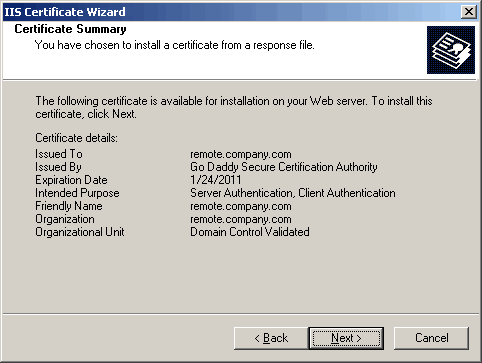This screenshot has height=363, width=482.
Task: Click the Next button to install certificate
Action: tap(346, 338)
